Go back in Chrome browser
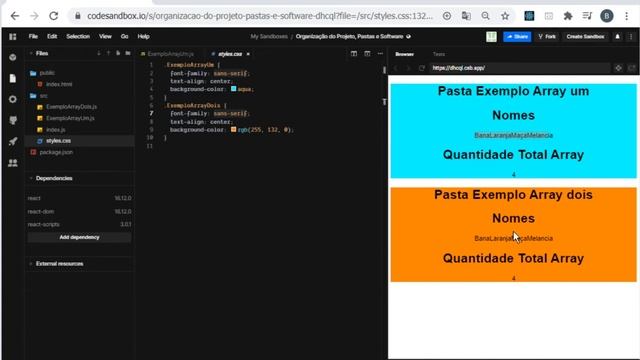Viewport: 640px width, 360px height. click(15, 16)
